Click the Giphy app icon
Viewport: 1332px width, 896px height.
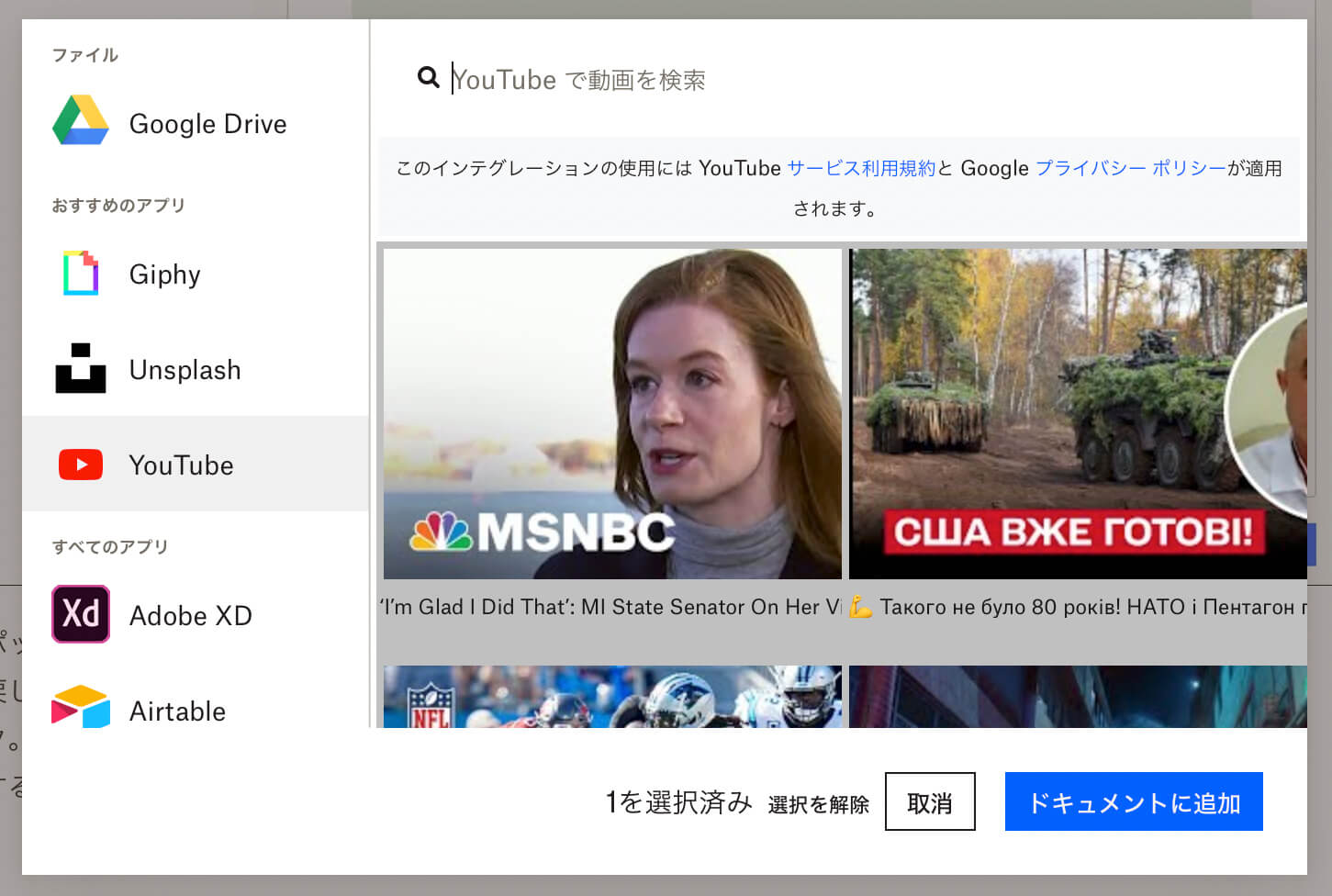click(81, 273)
